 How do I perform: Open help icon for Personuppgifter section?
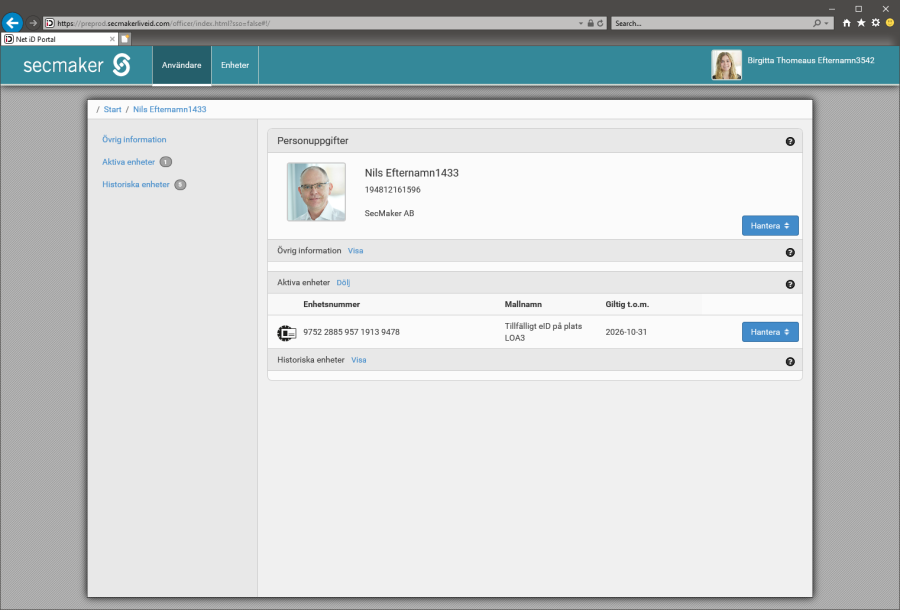pyautogui.click(x=790, y=142)
